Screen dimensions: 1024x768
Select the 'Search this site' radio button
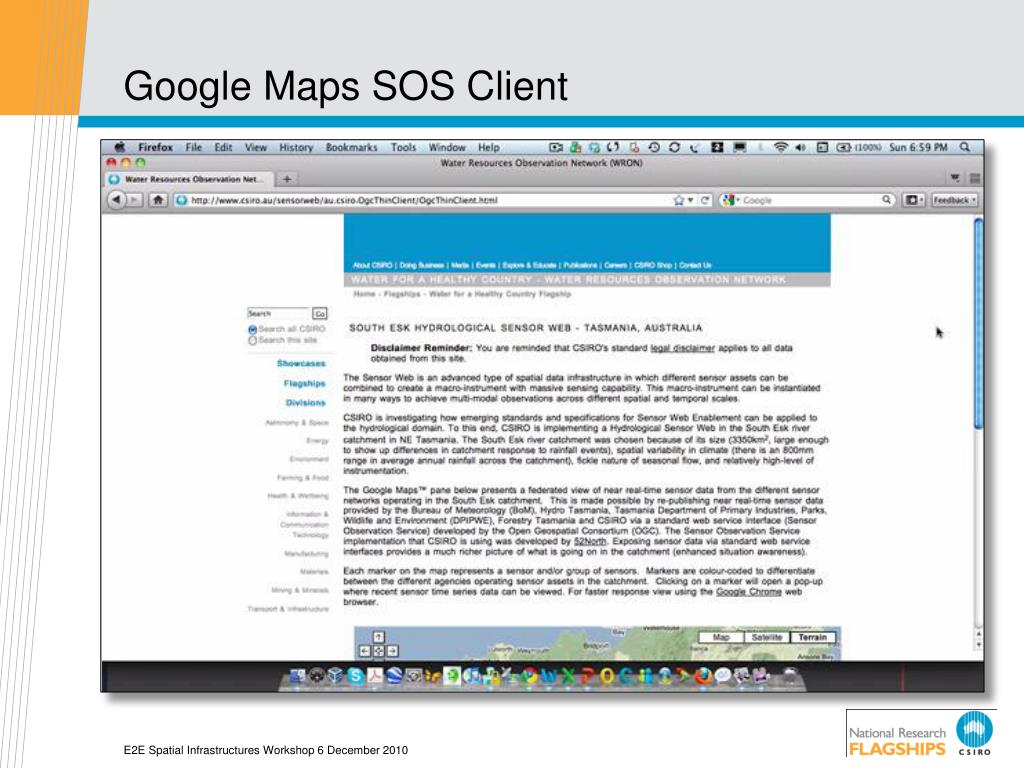click(252, 340)
